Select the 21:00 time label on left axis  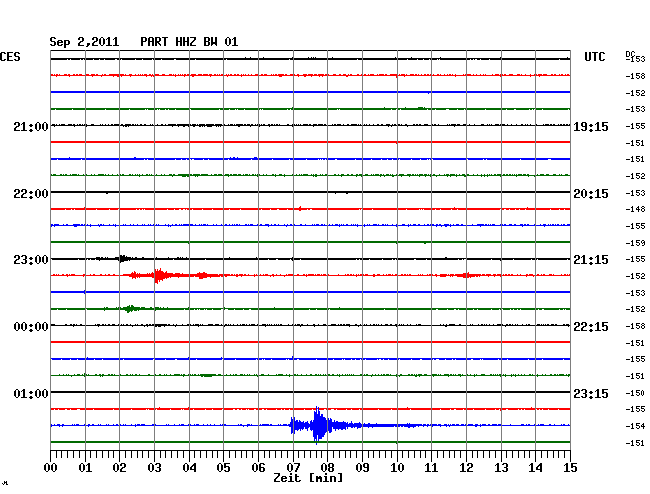31,126
